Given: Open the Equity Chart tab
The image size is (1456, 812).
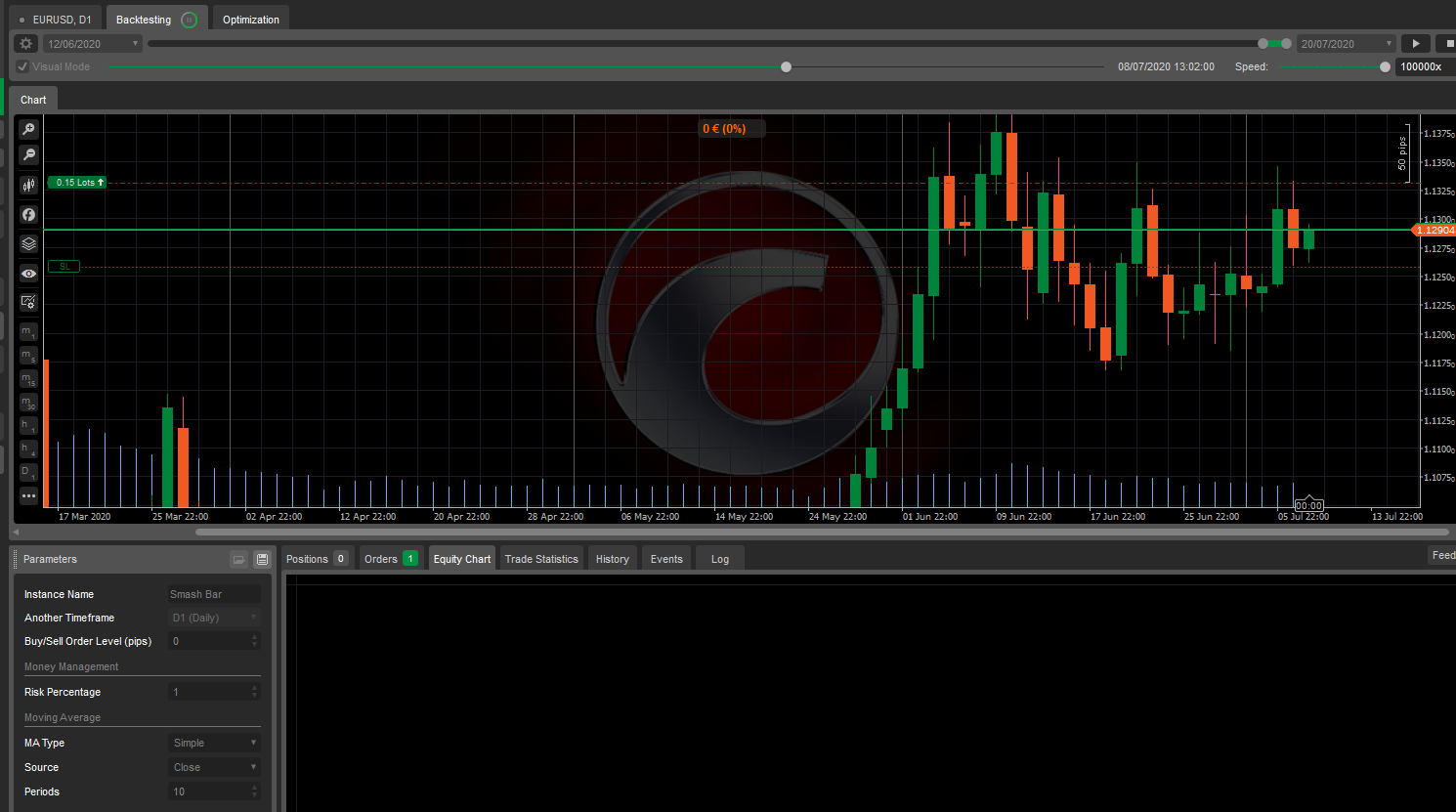Looking at the screenshot, I should coord(462,559).
